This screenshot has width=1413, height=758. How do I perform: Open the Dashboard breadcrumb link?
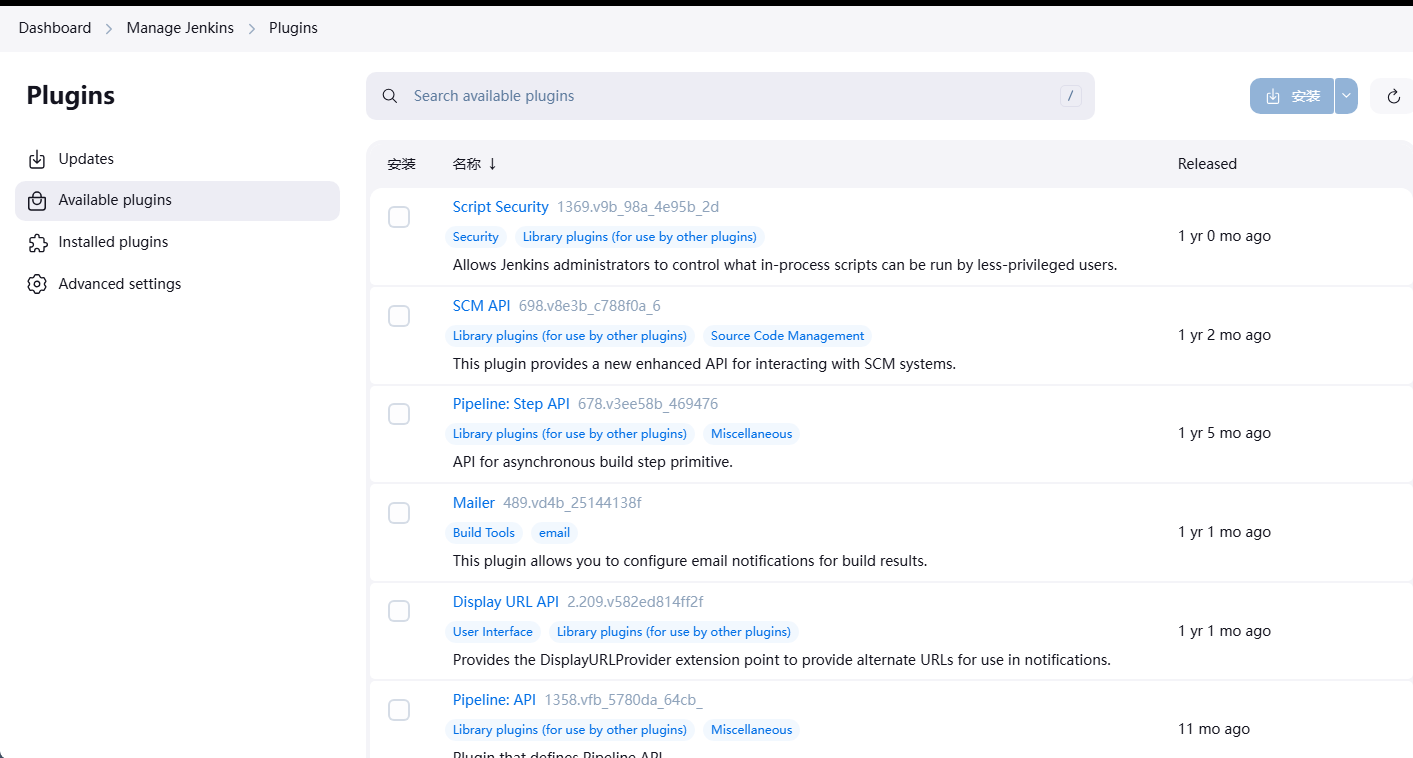tap(55, 28)
